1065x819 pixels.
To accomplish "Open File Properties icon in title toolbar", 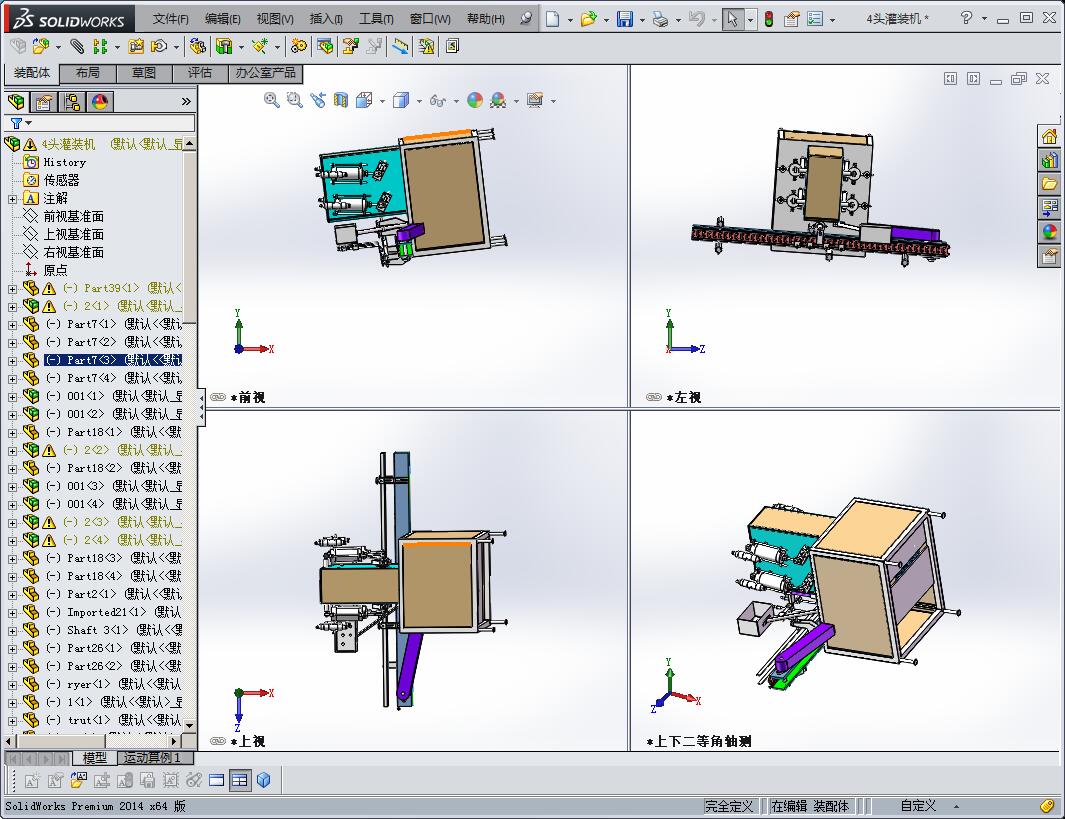I will tap(791, 19).
